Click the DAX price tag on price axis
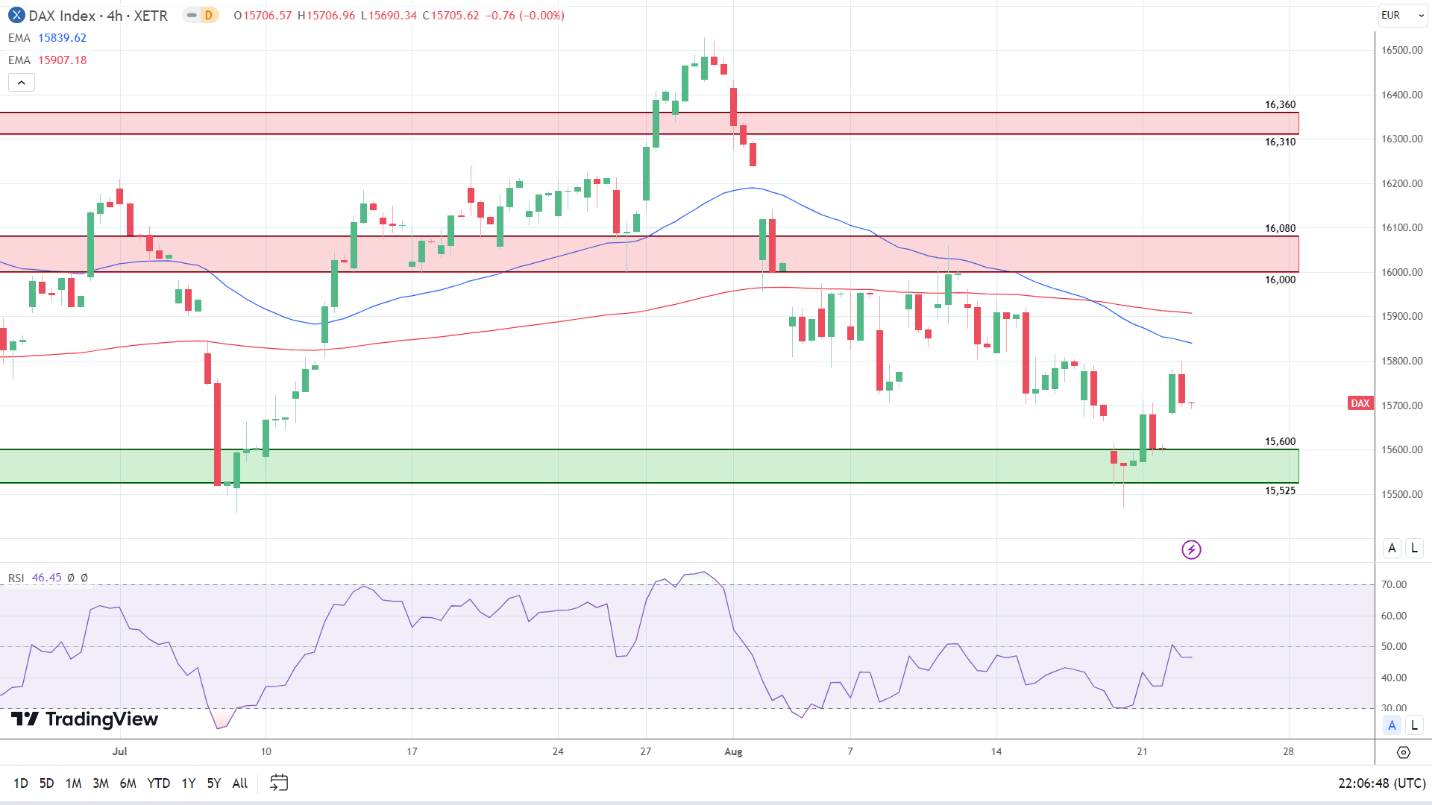This screenshot has width=1432, height=805. [1359, 403]
